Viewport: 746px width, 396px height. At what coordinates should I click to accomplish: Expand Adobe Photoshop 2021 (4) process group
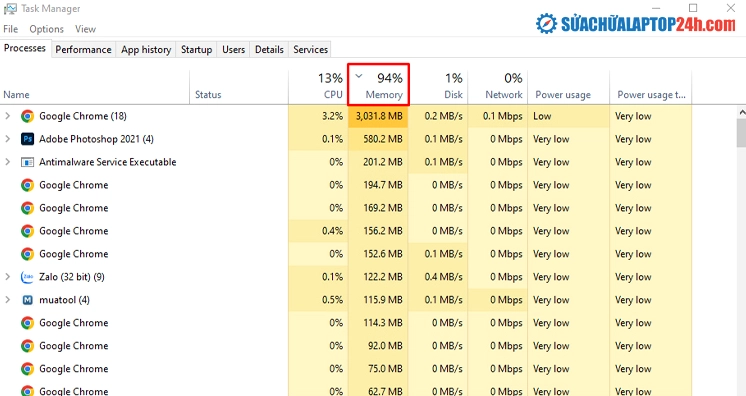click(x=8, y=139)
